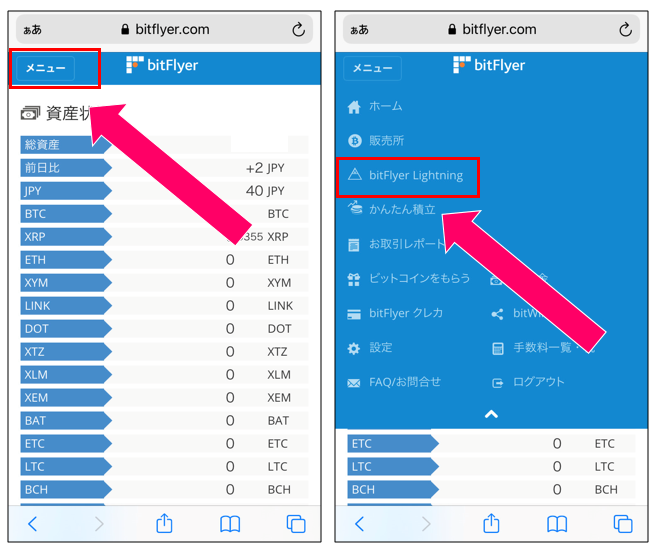Viewport: 657px width, 549px height.
Task: Open かんたん積立 from the menu
Action: [402, 210]
